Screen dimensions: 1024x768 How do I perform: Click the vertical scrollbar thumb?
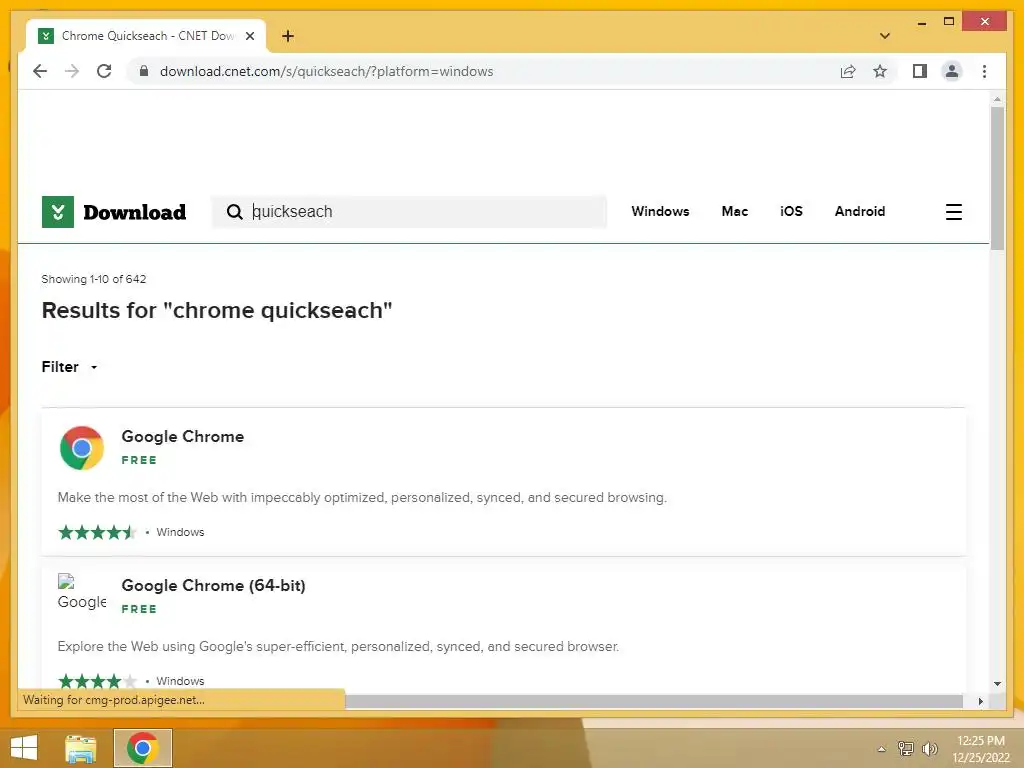pos(997,178)
